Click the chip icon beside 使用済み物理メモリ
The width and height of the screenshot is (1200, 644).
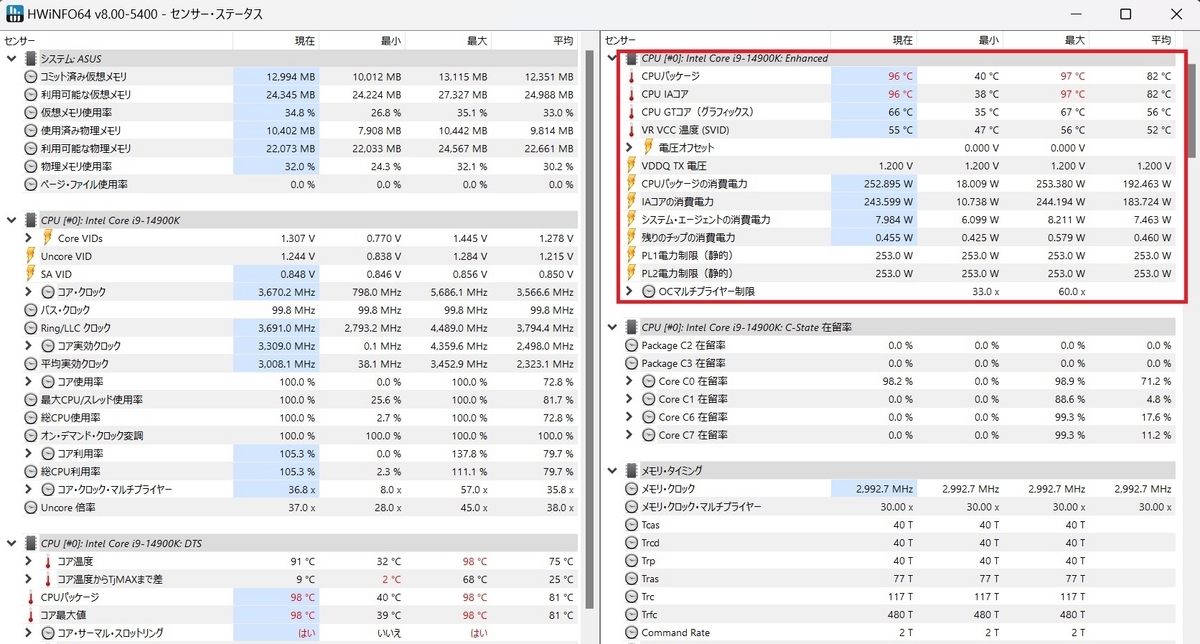(31, 131)
